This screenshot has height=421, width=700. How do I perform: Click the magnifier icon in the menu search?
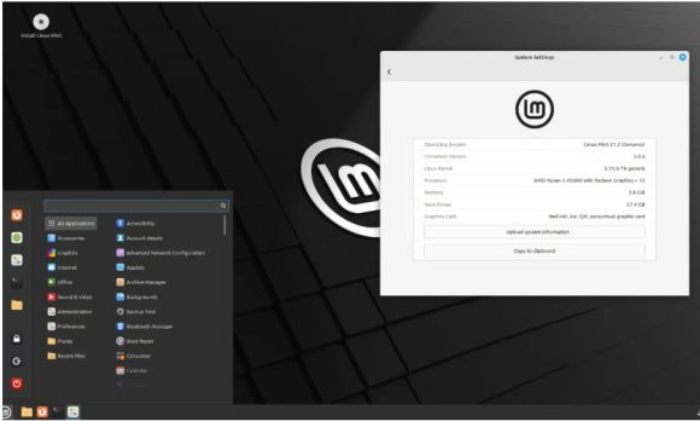[223, 205]
